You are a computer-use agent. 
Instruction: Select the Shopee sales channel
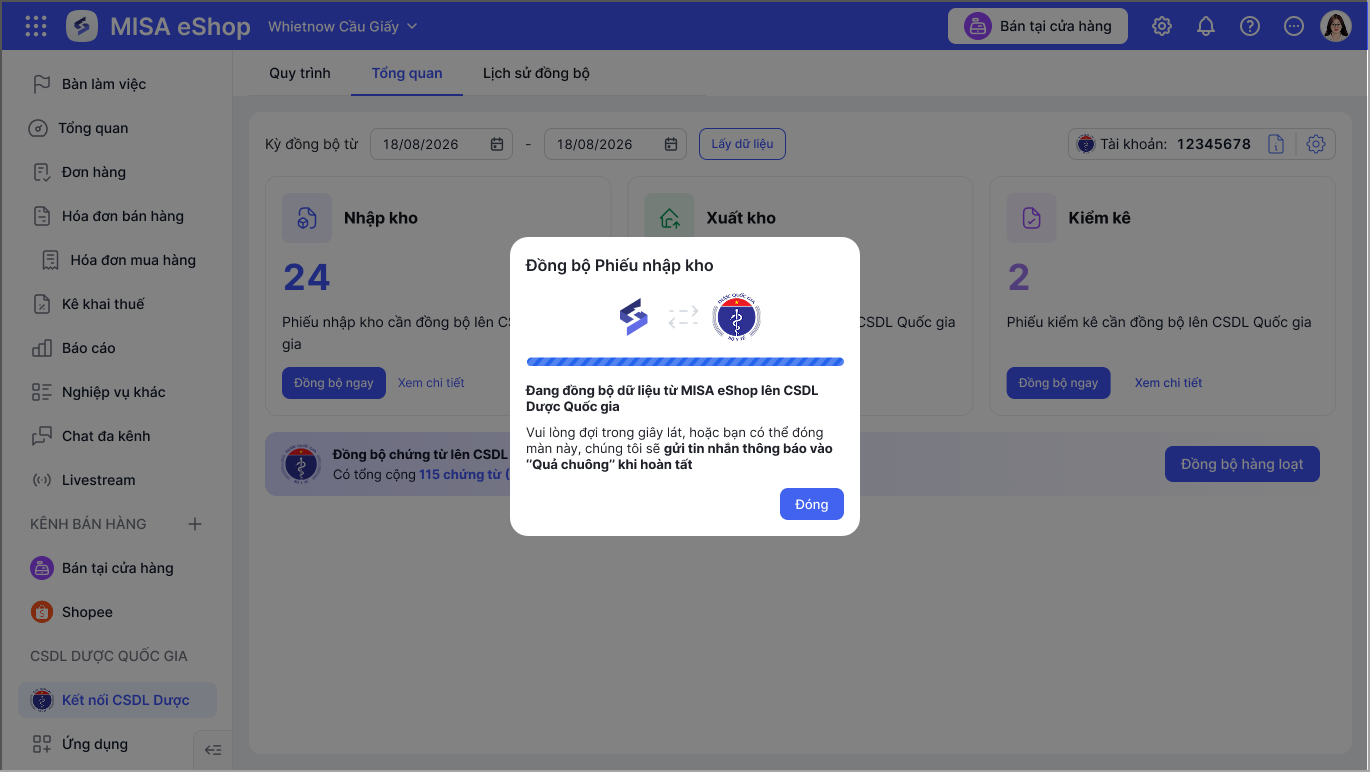coord(117,612)
